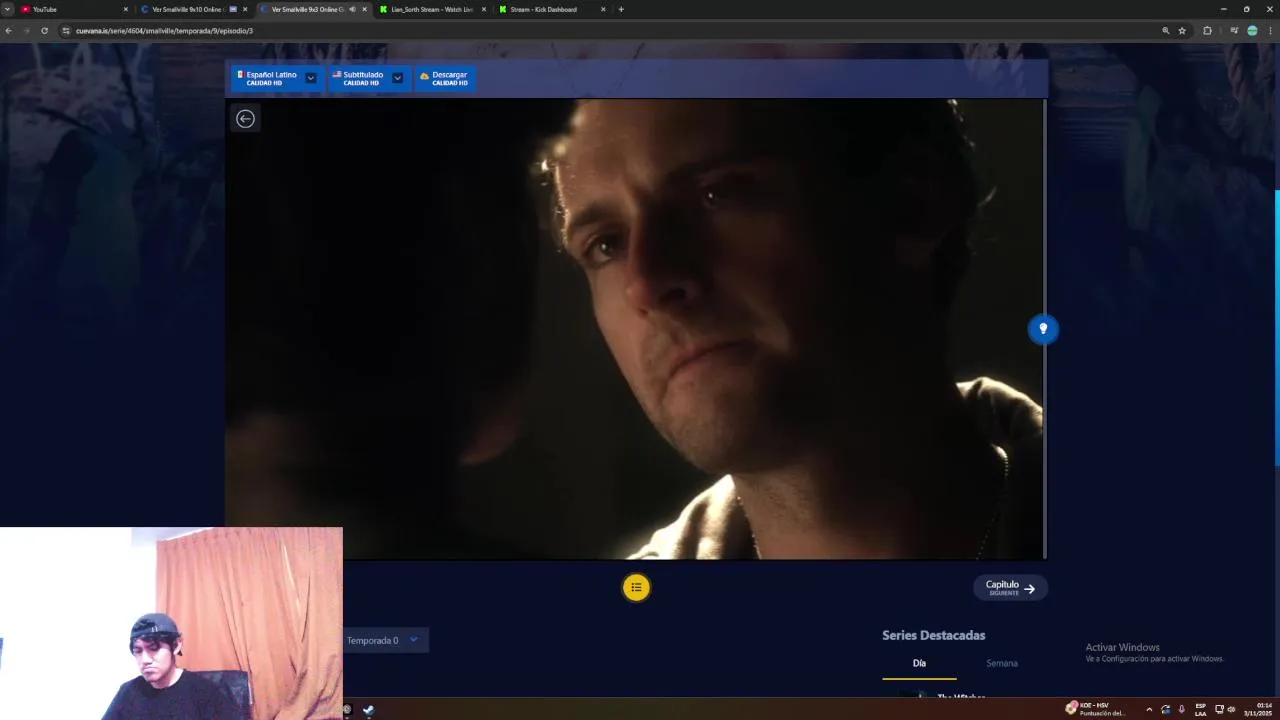Go to the next chapter with Capítulo Siguiente

1010,588
